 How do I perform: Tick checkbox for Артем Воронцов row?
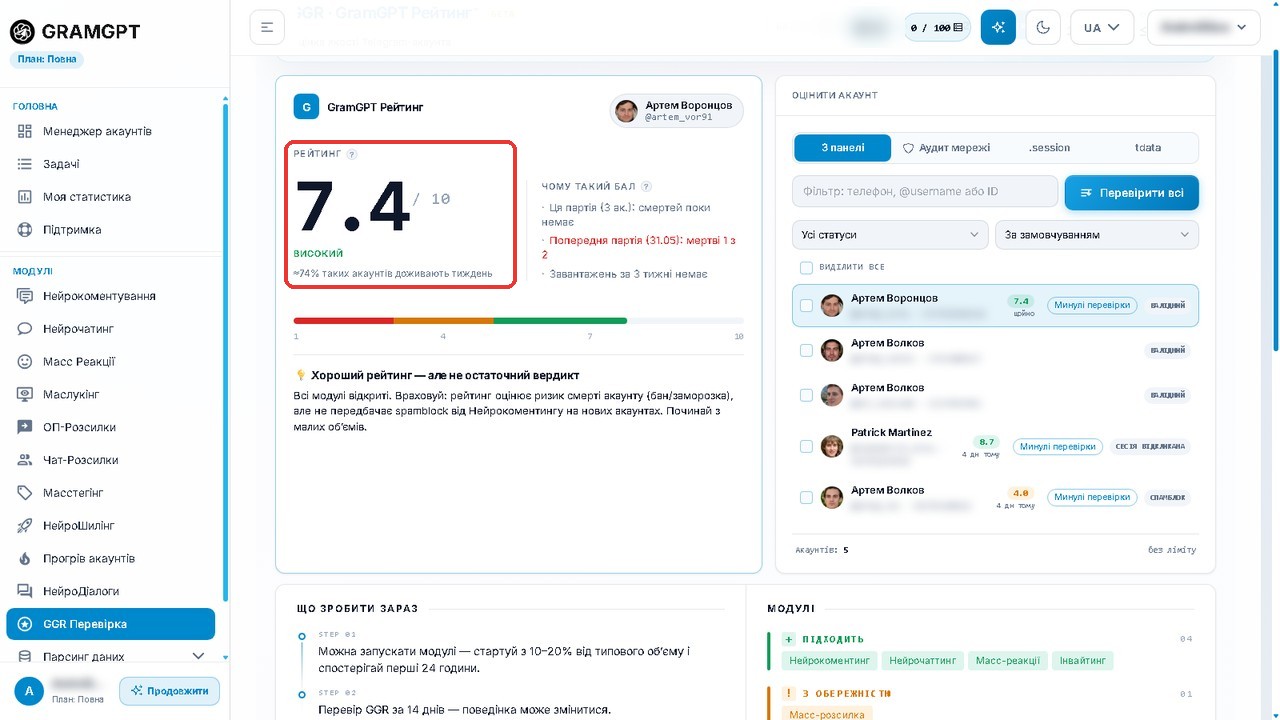(x=806, y=305)
